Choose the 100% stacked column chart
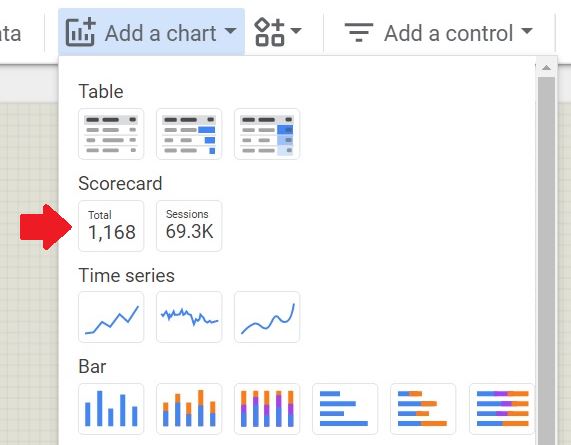The height and width of the screenshot is (445, 571). click(267, 409)
